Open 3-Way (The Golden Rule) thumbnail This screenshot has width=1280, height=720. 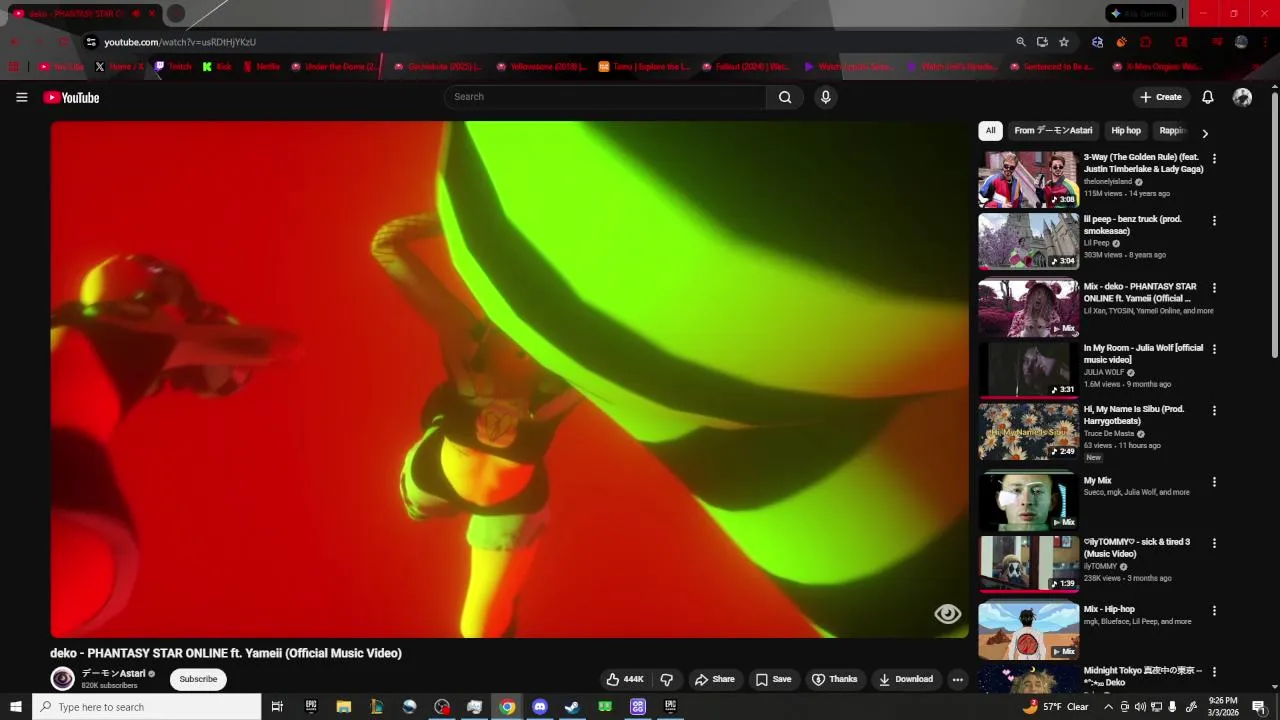1028,179
